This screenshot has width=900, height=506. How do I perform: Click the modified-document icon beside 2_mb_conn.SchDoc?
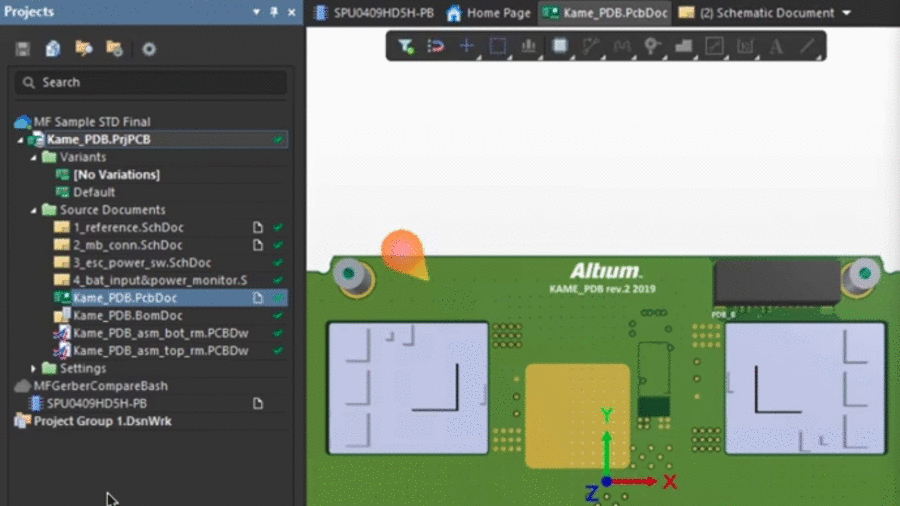258,245
